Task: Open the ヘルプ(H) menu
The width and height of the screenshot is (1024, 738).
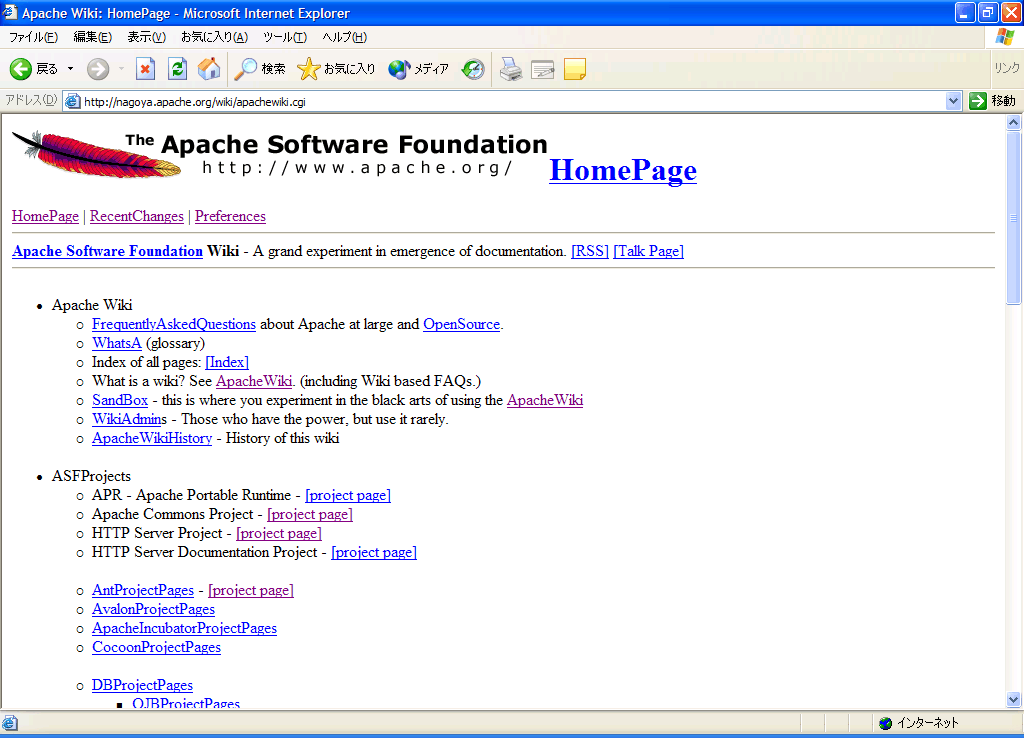Action: click(345, 37)
